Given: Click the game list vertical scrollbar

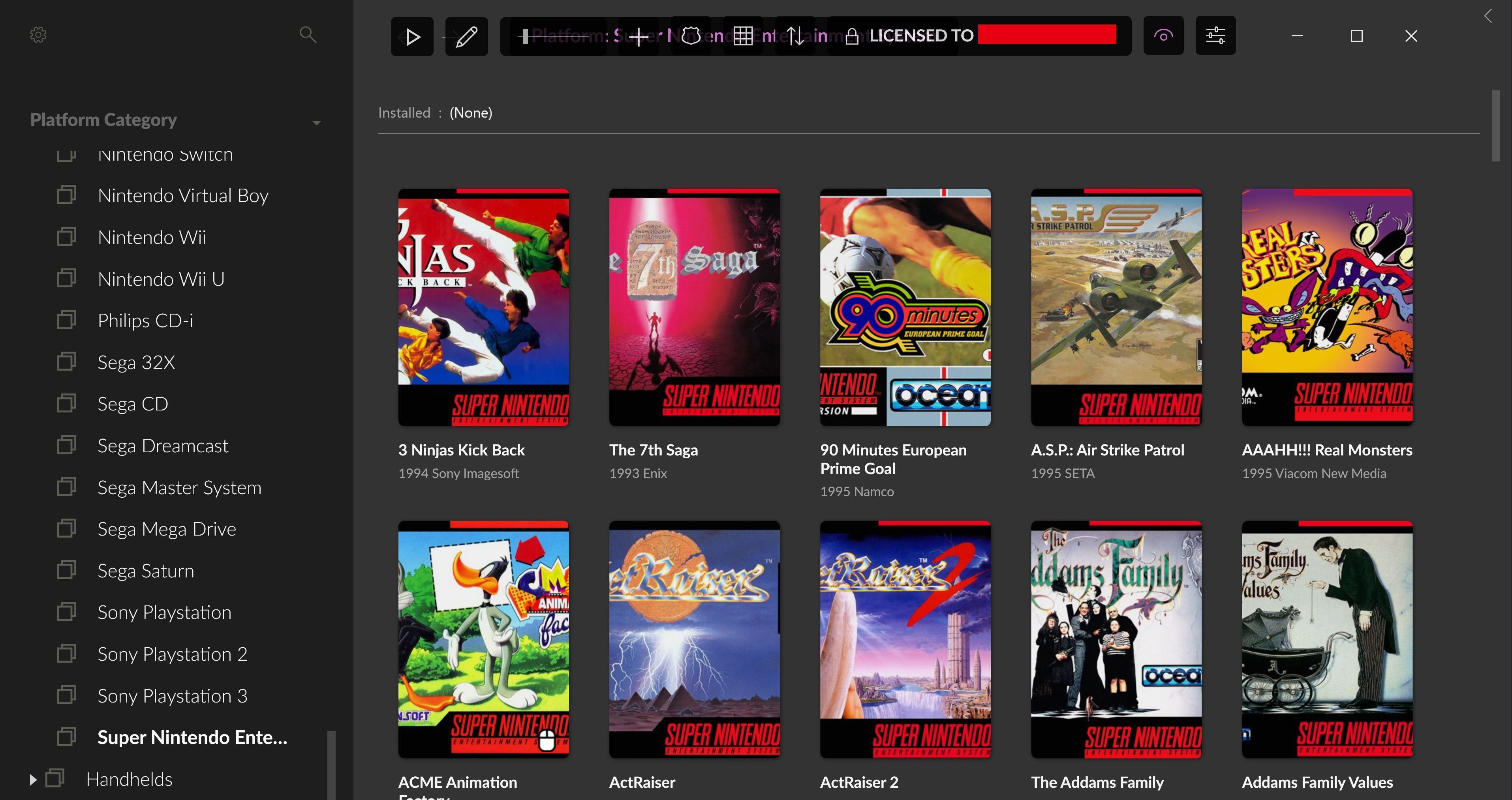Looking at the screenshot, I should [x=1496, y=126].
